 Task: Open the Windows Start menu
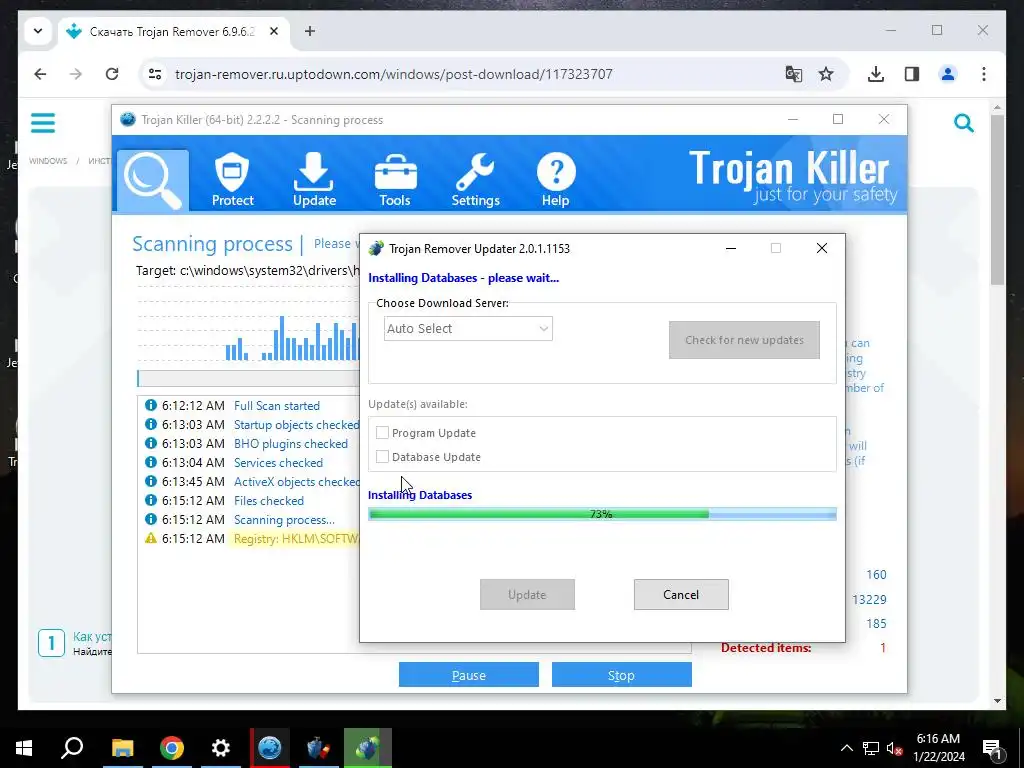click(x=24, y=748)
